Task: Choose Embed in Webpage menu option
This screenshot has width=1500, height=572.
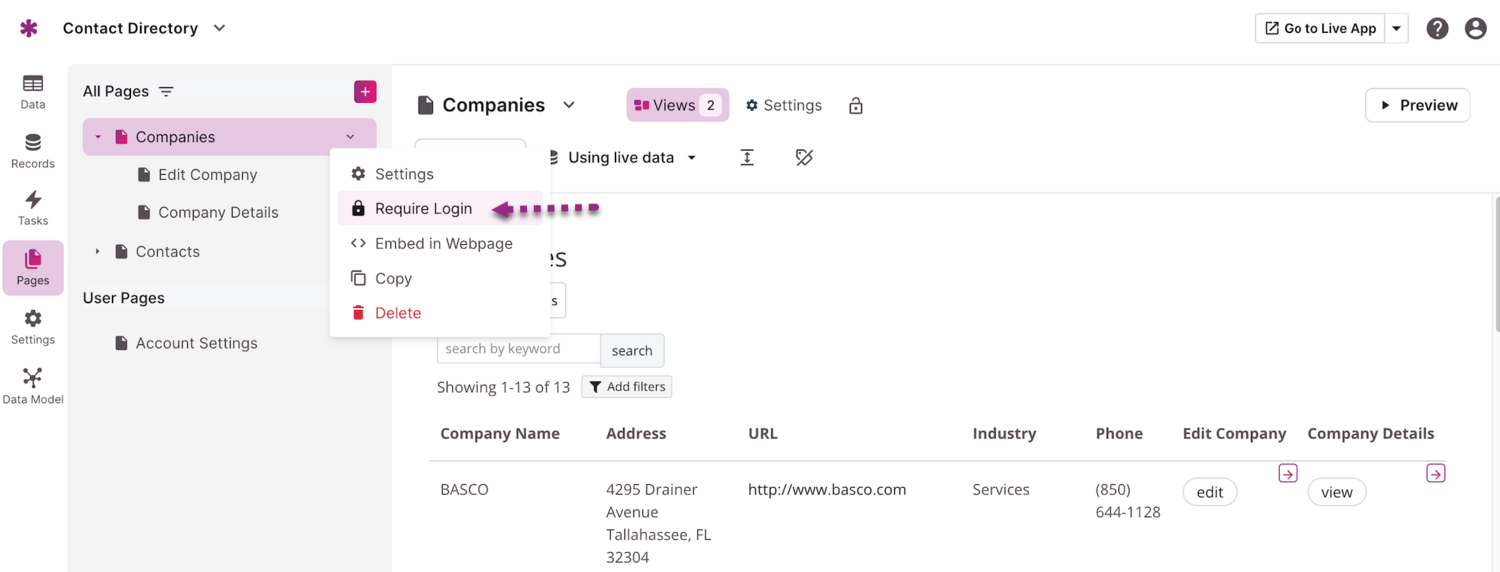Action: (443, 244)
